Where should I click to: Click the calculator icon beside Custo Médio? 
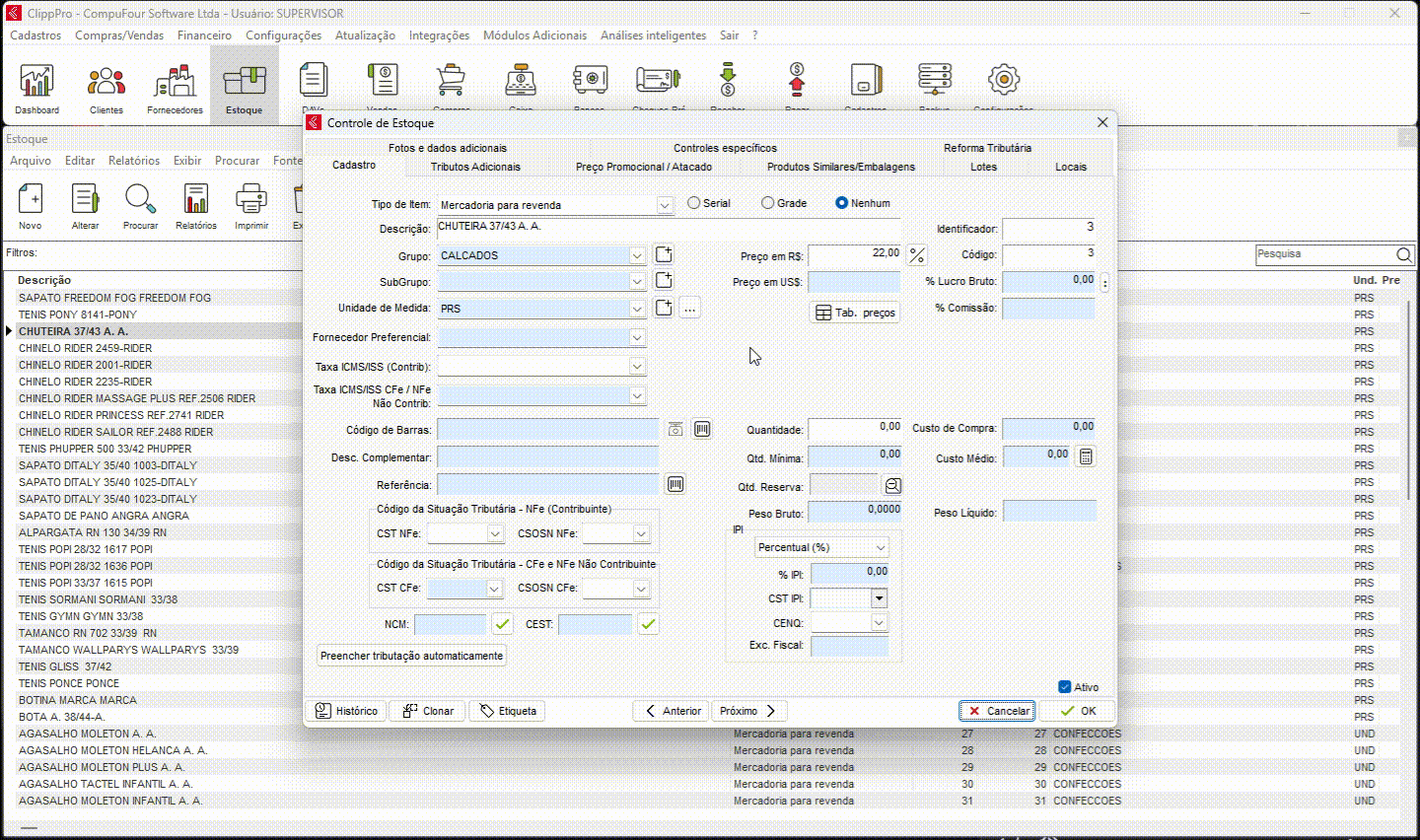(x=1085, y=456)
